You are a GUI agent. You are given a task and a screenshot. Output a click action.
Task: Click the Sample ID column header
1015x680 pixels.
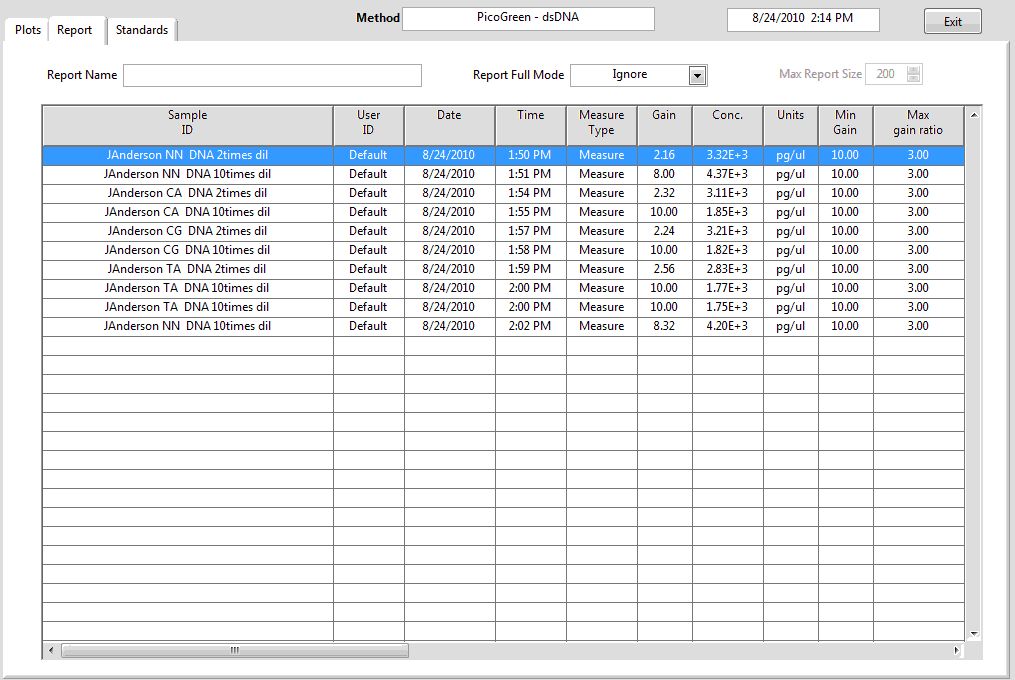[x=188, y=126]
